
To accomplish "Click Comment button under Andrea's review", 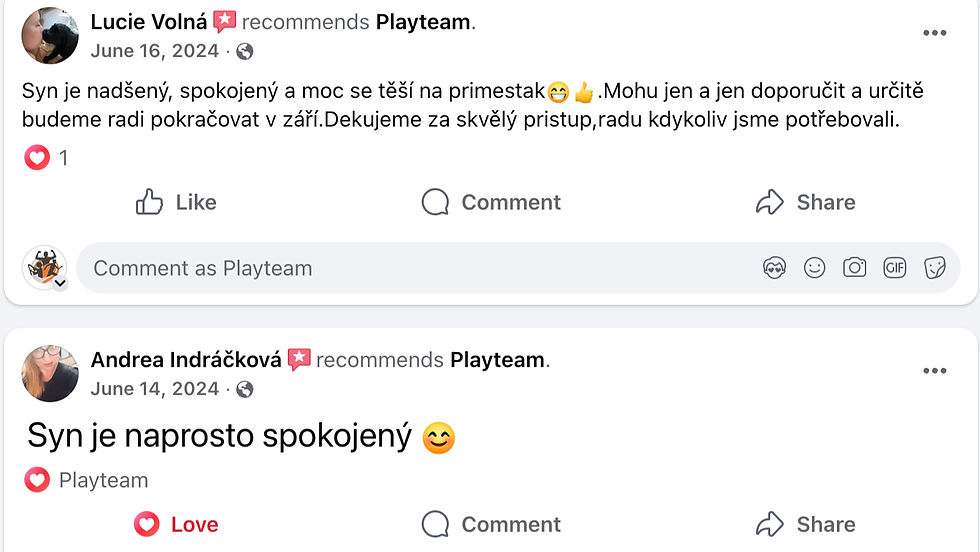I will (491, 524).
